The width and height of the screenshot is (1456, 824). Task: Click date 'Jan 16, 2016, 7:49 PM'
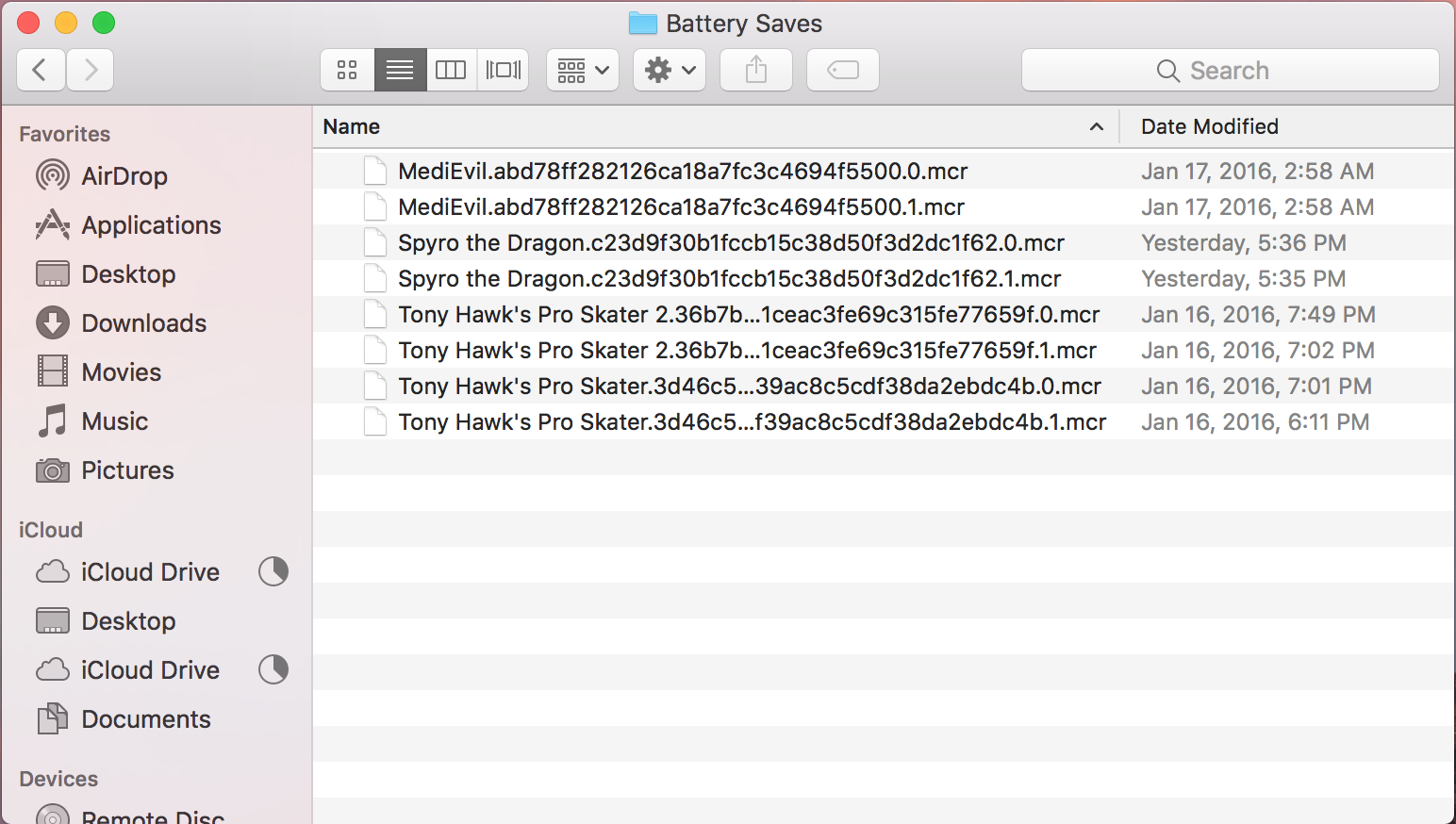1258,314
